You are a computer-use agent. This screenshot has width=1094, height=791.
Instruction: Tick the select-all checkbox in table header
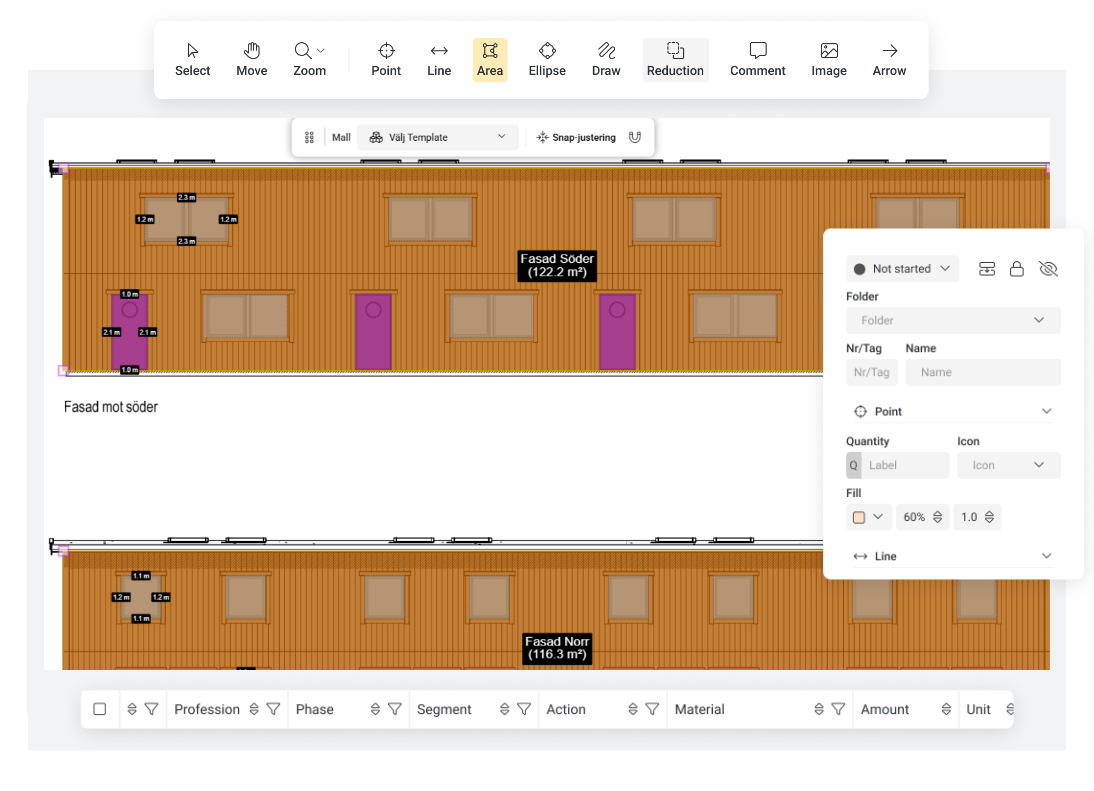tap(100, 709)
